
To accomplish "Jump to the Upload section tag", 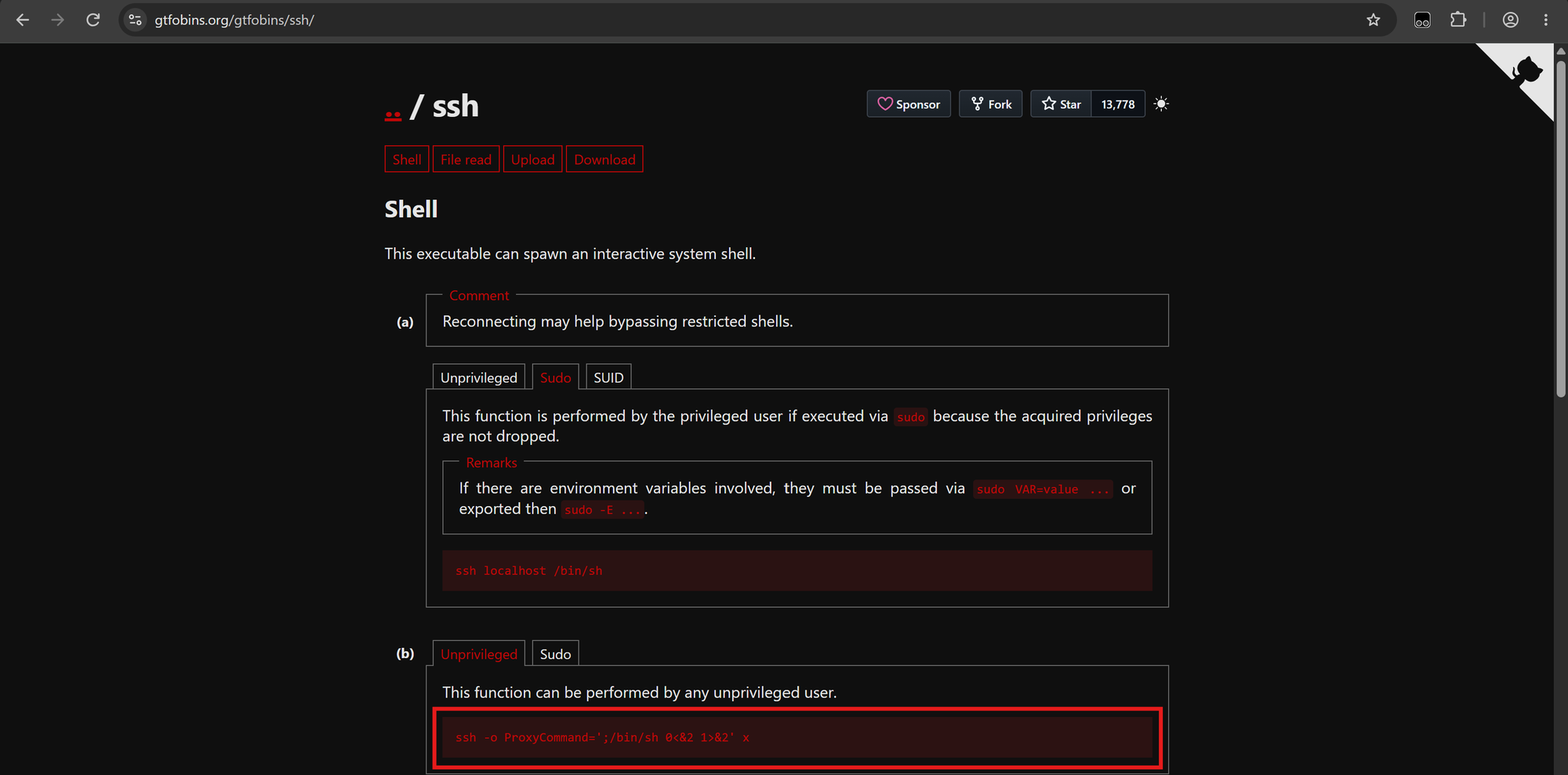I will pyautogui.click(x=532, y=159).
